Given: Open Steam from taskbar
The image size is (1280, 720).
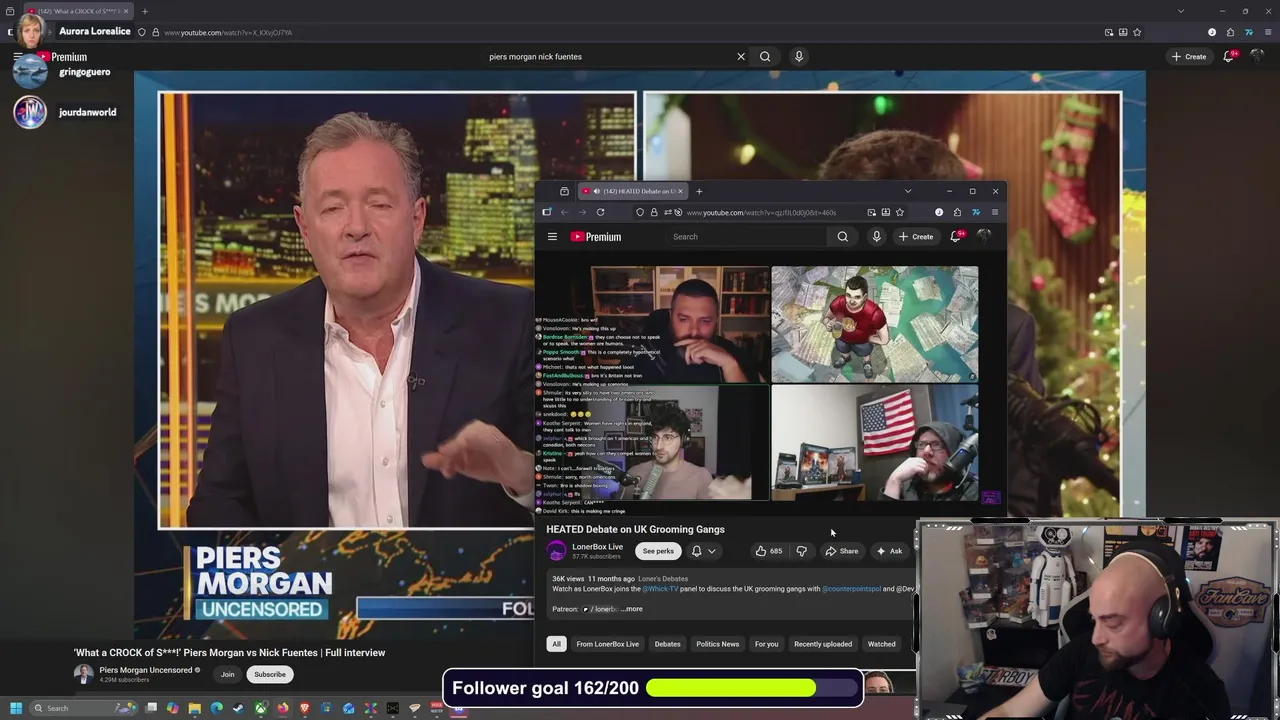Looking at the screenshot, I should tap(239, 708).
